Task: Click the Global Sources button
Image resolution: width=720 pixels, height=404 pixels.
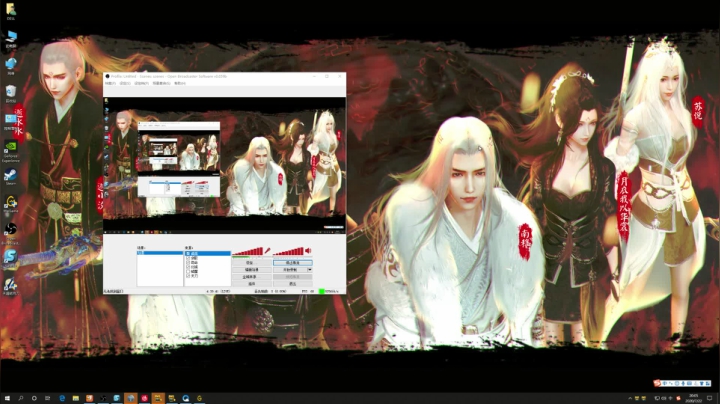Action: click(252, 277)
